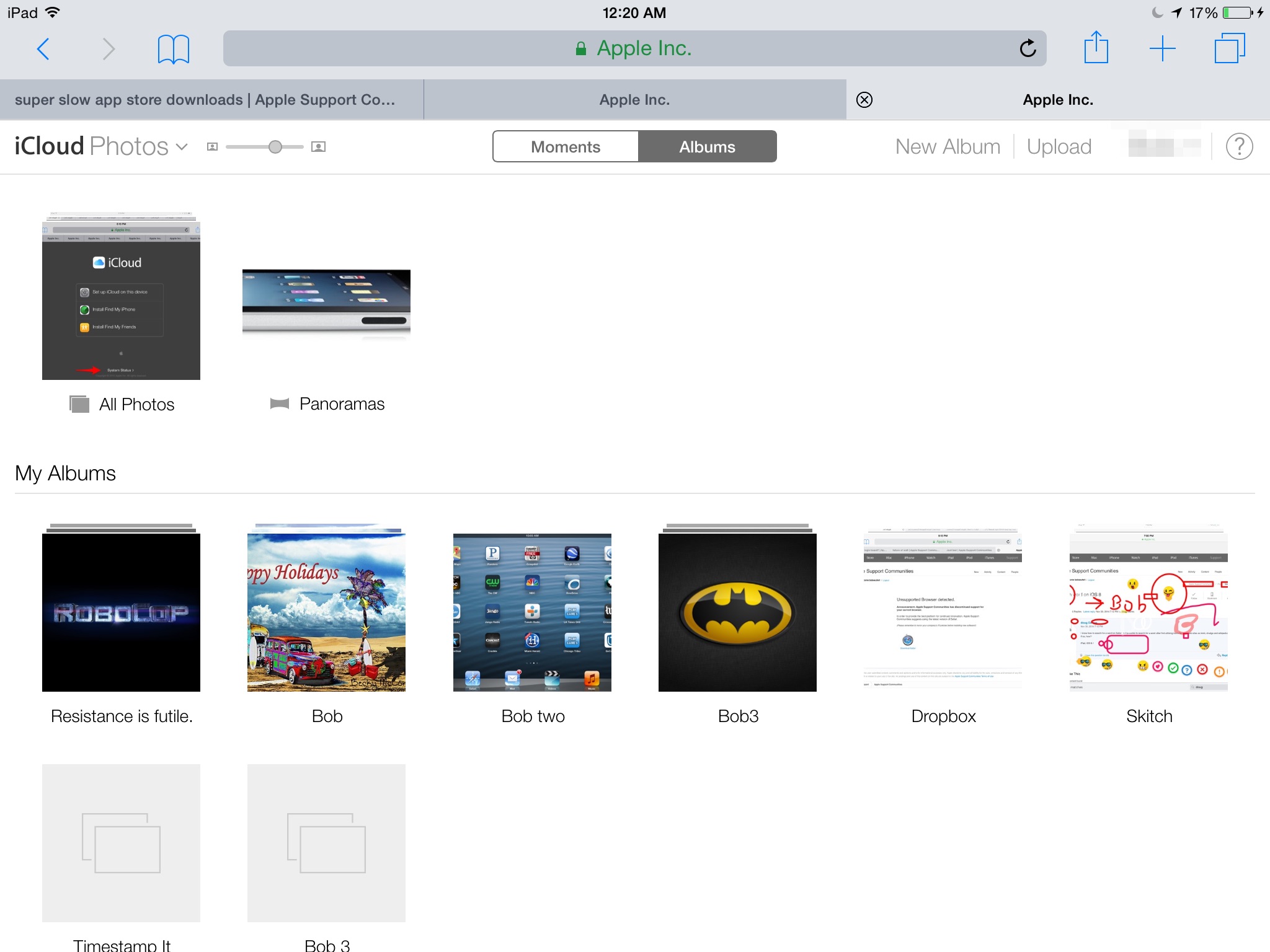Open iCloud help question mark icon

coord(1239,147)
